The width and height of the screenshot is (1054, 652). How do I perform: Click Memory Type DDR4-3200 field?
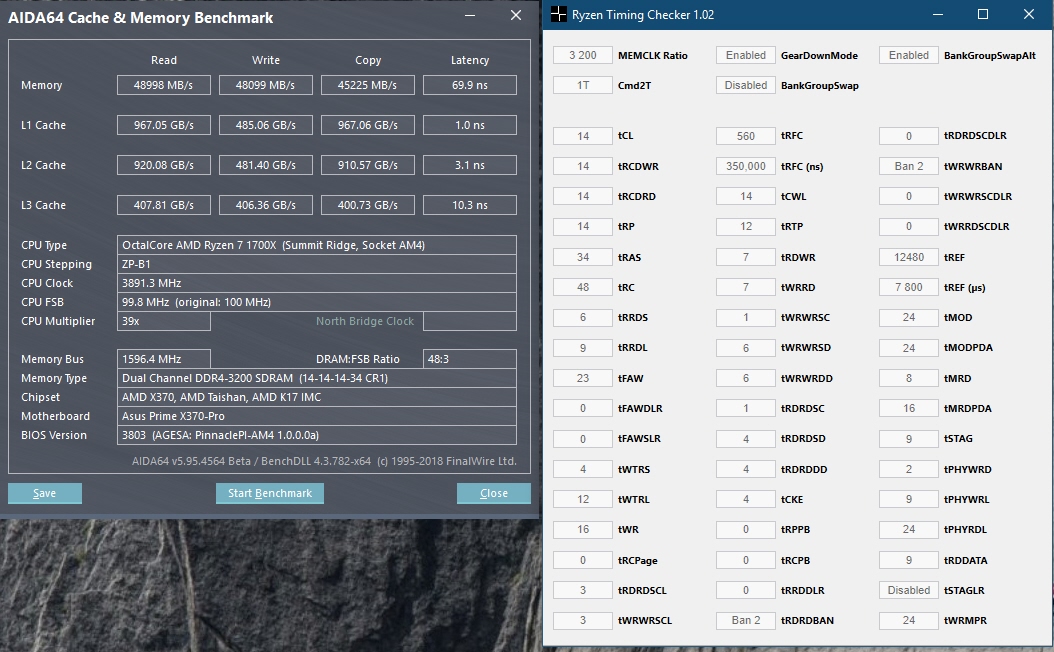(x=317, y=378)
